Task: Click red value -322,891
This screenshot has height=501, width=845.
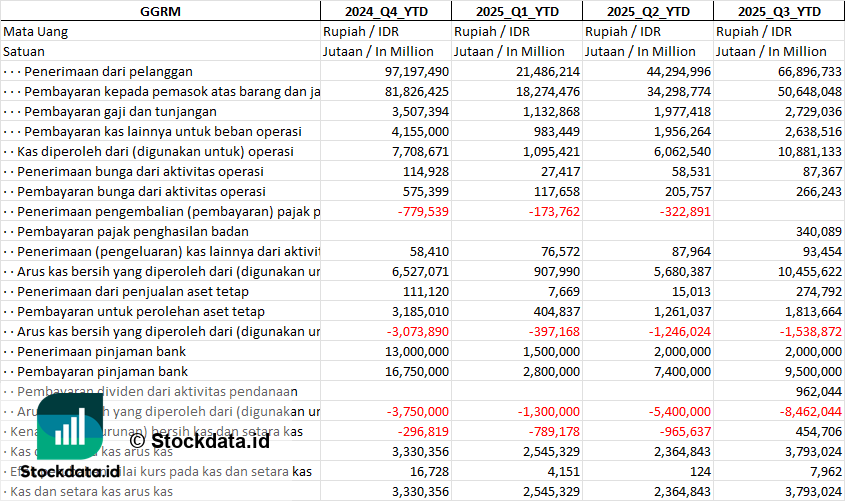Action: click(685, 211)
